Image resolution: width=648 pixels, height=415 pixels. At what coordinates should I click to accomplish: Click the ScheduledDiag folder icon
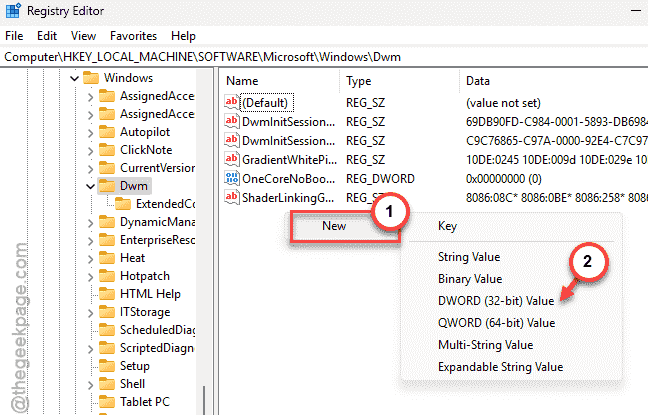click(x=107, y=330)
